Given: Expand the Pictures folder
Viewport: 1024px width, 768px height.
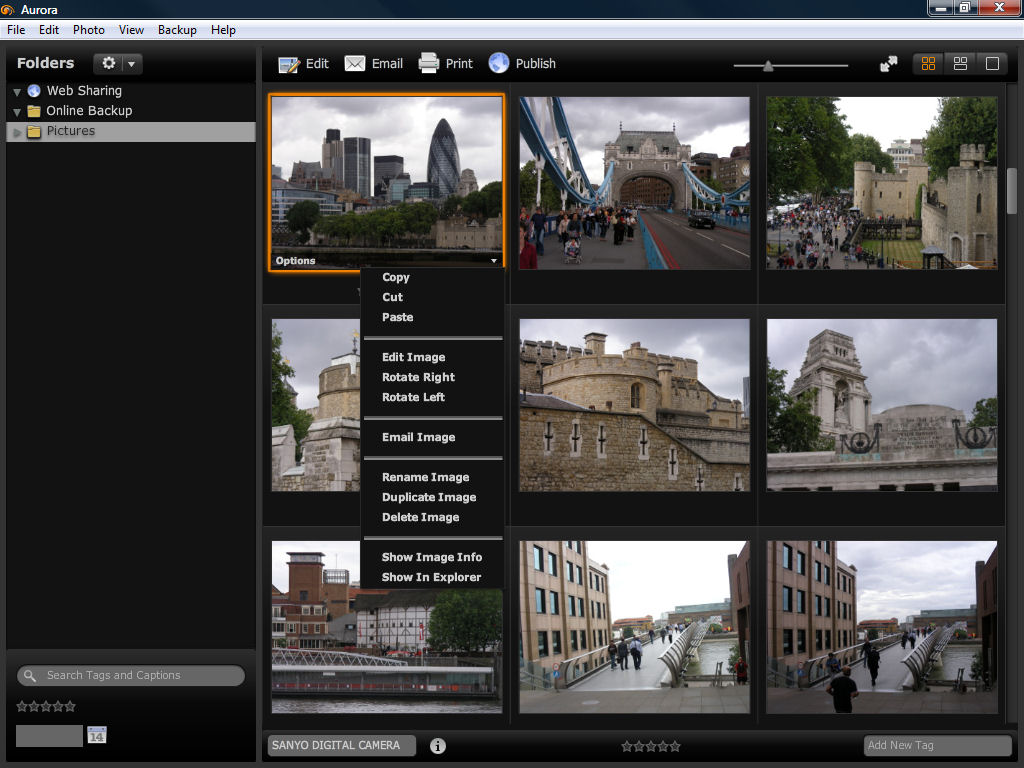Looking at the screenshot, I should point(17,132).
